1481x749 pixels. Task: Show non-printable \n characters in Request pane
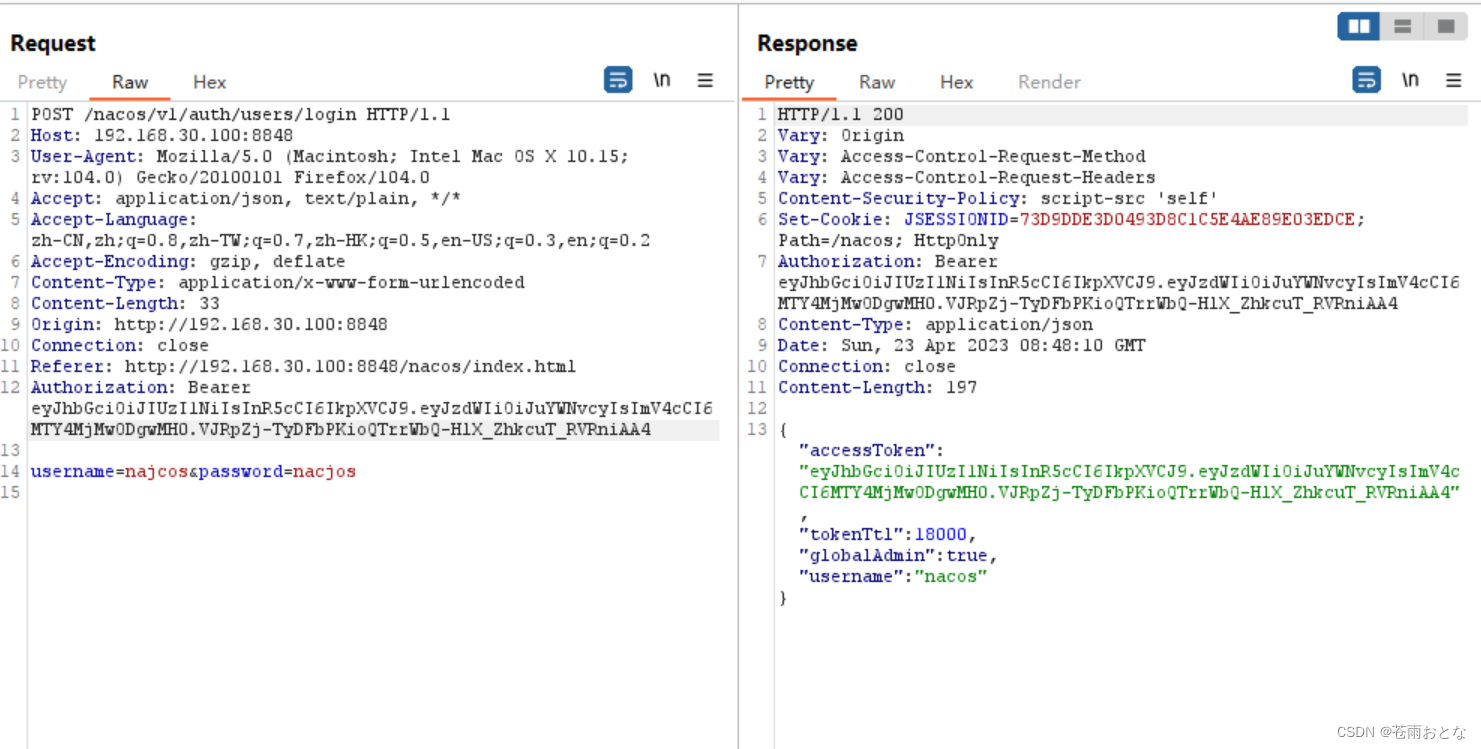662,80
